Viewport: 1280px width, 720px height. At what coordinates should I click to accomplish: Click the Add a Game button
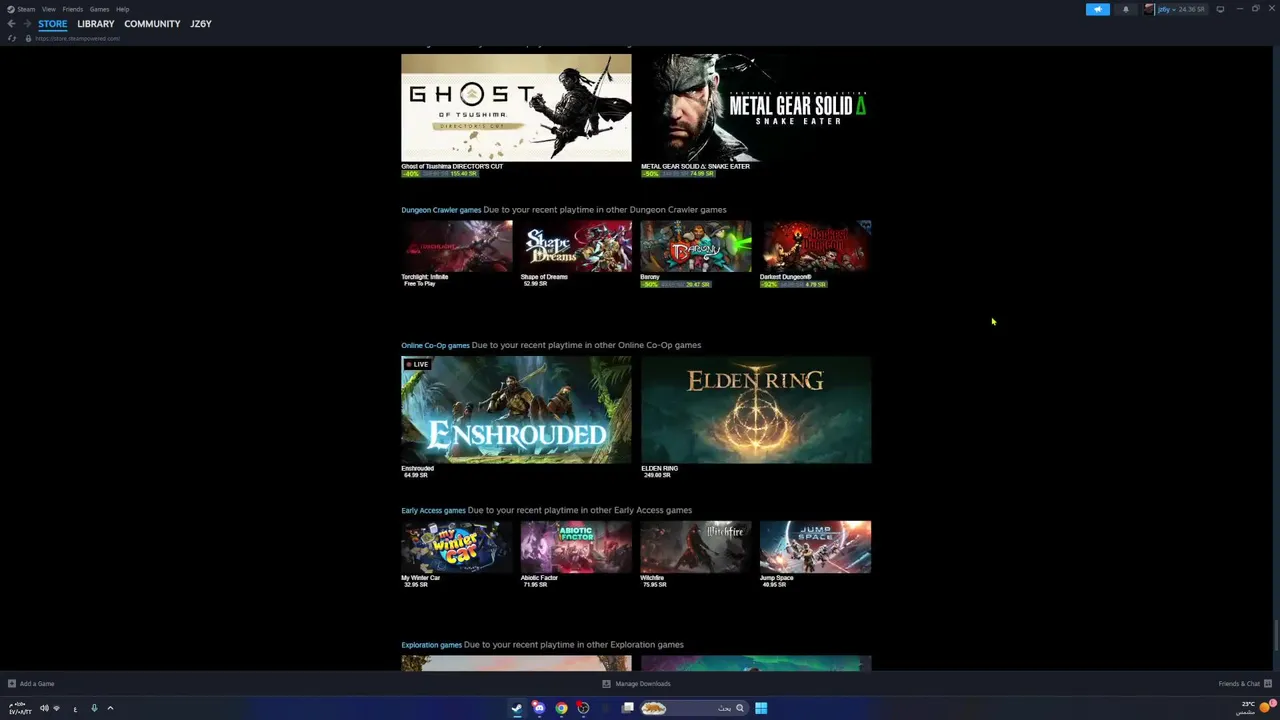31,684
